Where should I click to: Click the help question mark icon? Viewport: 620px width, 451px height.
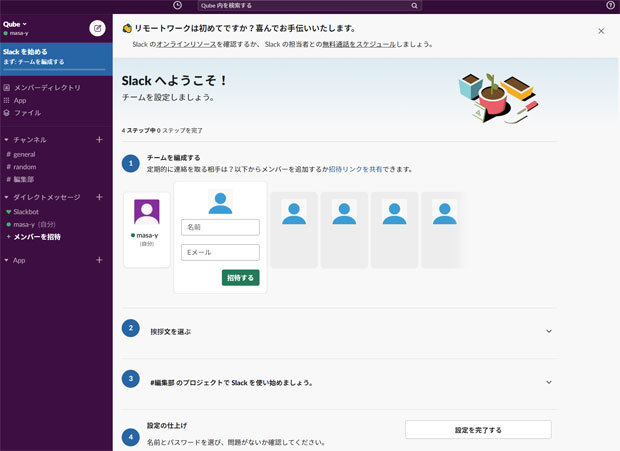point(611,6)
